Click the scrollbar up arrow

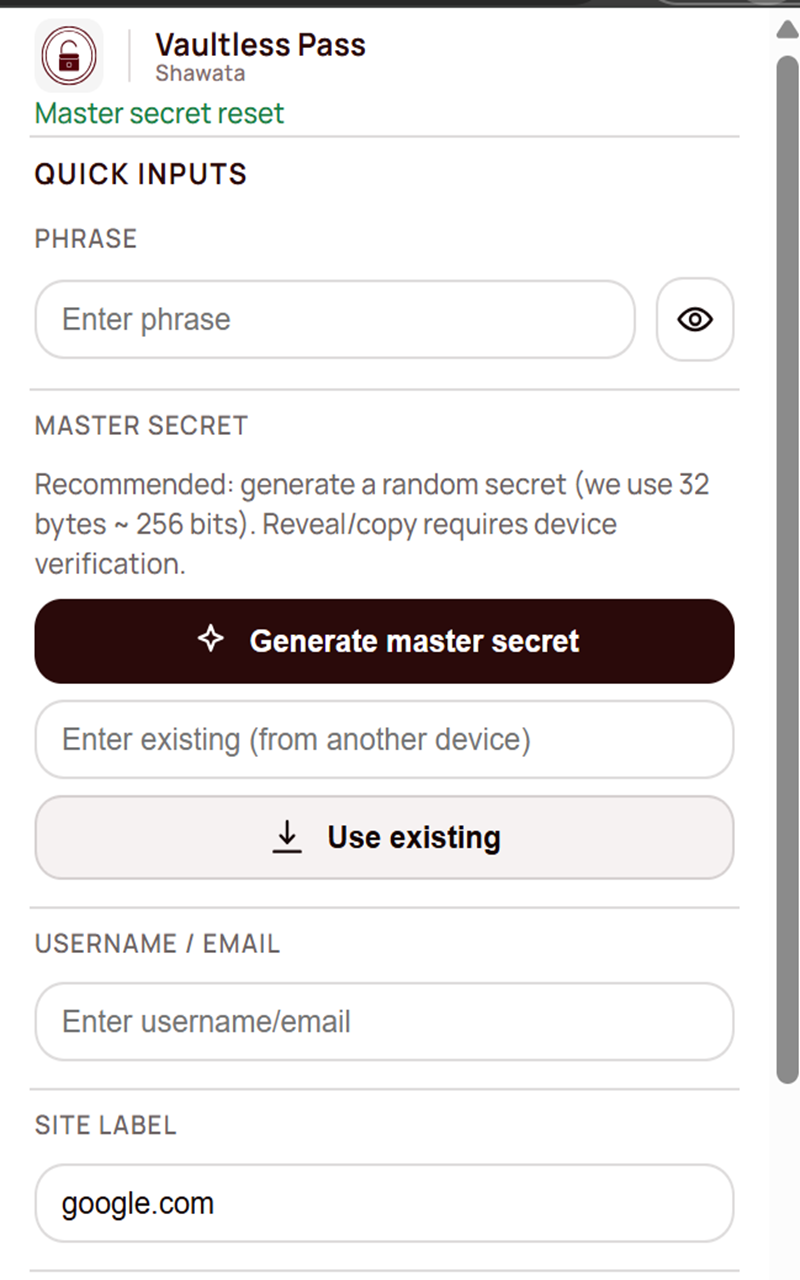[x=786, y=30]
